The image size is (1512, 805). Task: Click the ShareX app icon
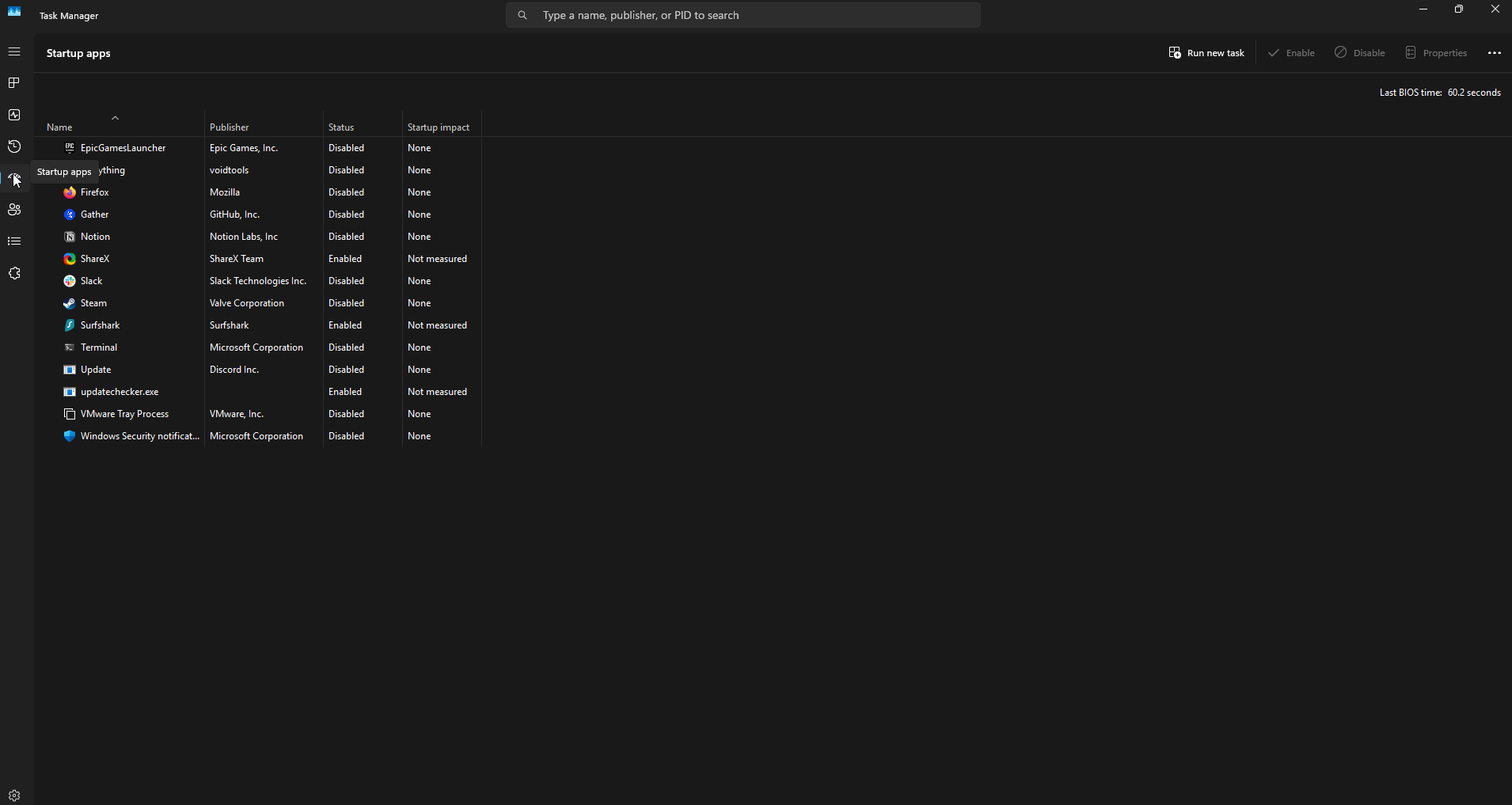tap(70, 259)
